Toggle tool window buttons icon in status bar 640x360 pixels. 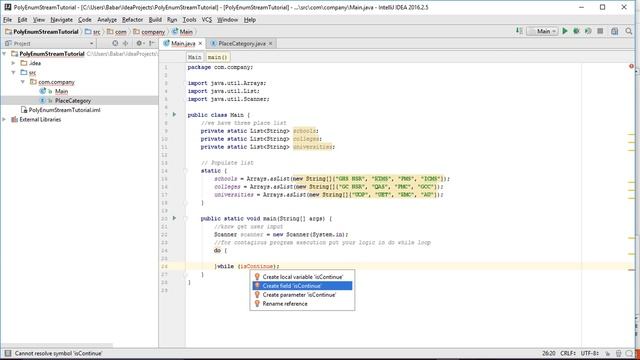[8, 353]
